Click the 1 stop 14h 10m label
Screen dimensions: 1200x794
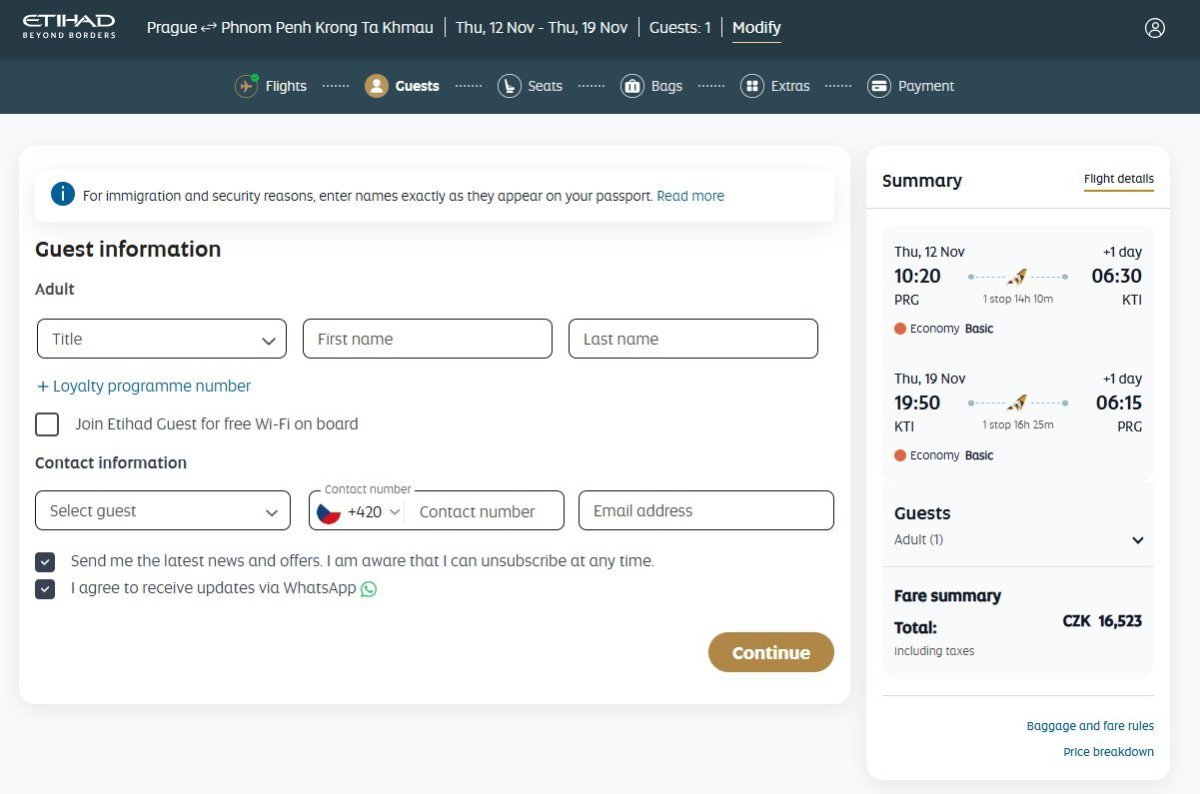(1018, 299)
